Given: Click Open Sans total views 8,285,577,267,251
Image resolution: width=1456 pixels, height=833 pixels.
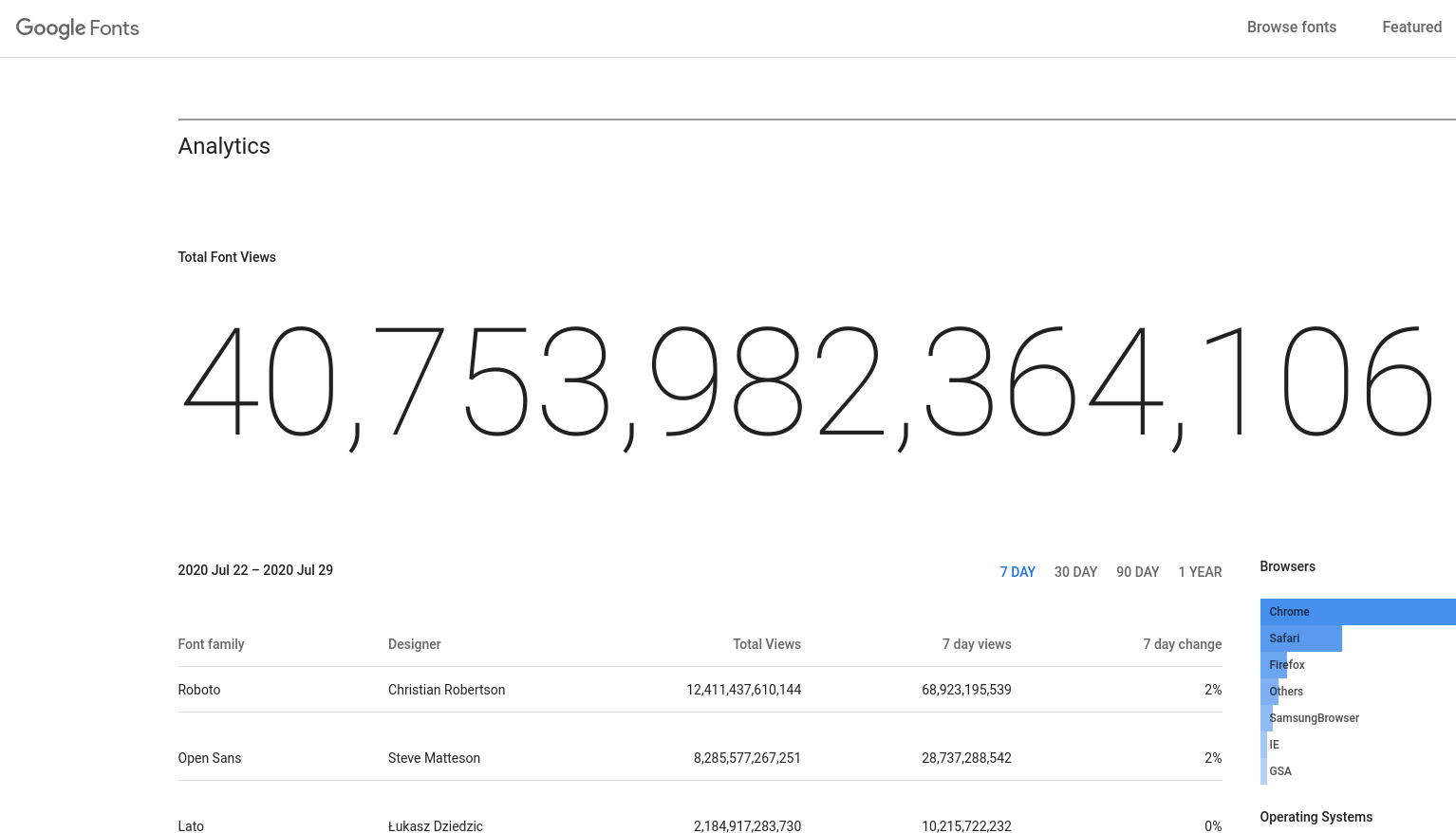Looking at the screenshot, I should click(x=747, y=758).
